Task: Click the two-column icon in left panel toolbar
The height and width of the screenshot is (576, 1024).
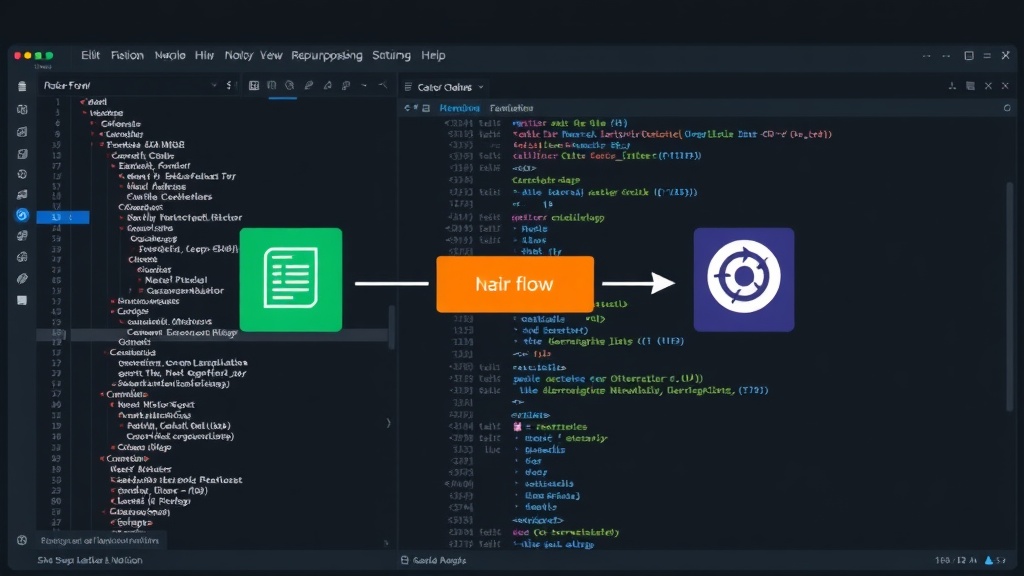Action: (272, 86)
